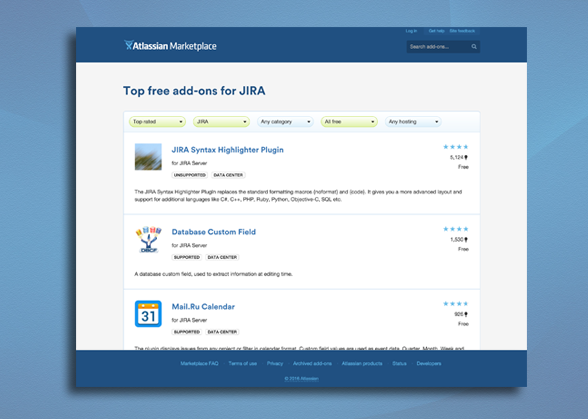
Task: Open the Top rated sort dropdown
Action: 158,122
